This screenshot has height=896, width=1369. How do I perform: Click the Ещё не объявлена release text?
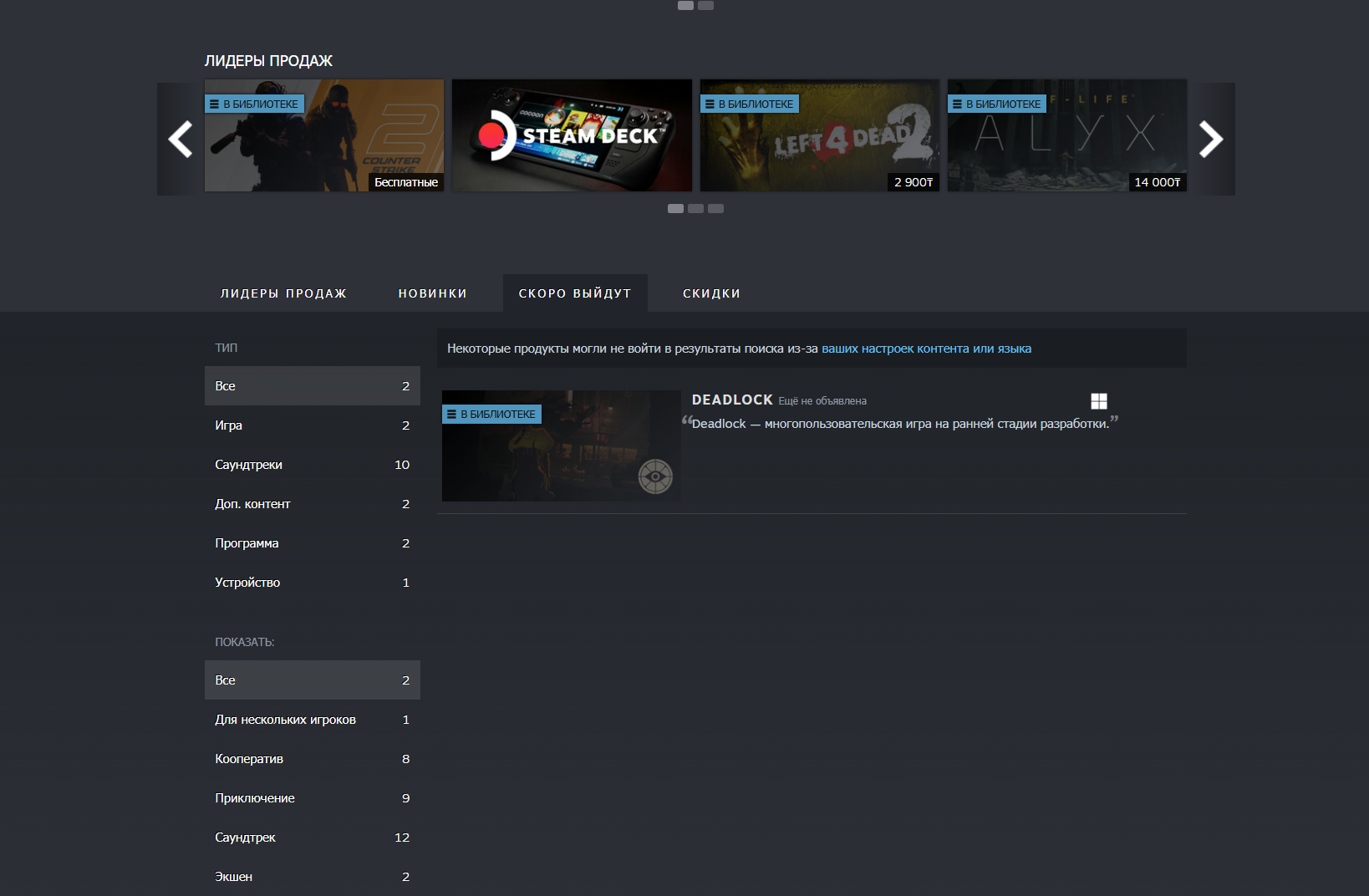click(822, 401)
